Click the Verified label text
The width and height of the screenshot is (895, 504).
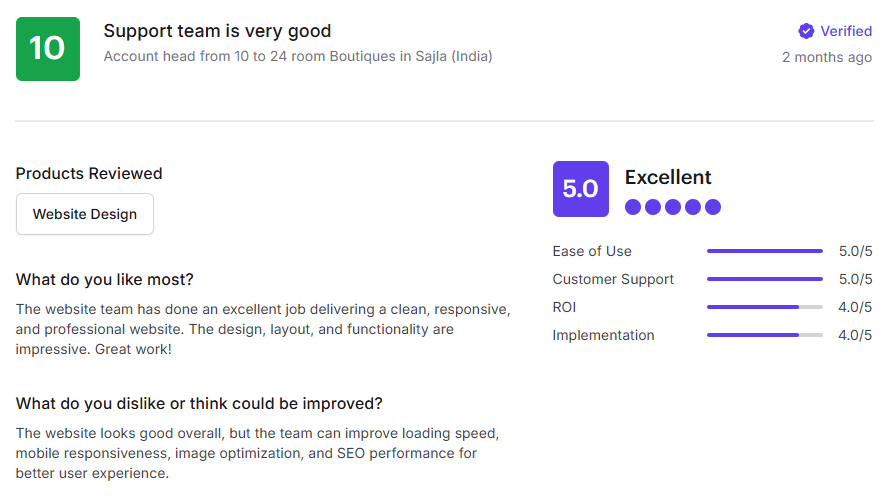(x=846, y=31)
